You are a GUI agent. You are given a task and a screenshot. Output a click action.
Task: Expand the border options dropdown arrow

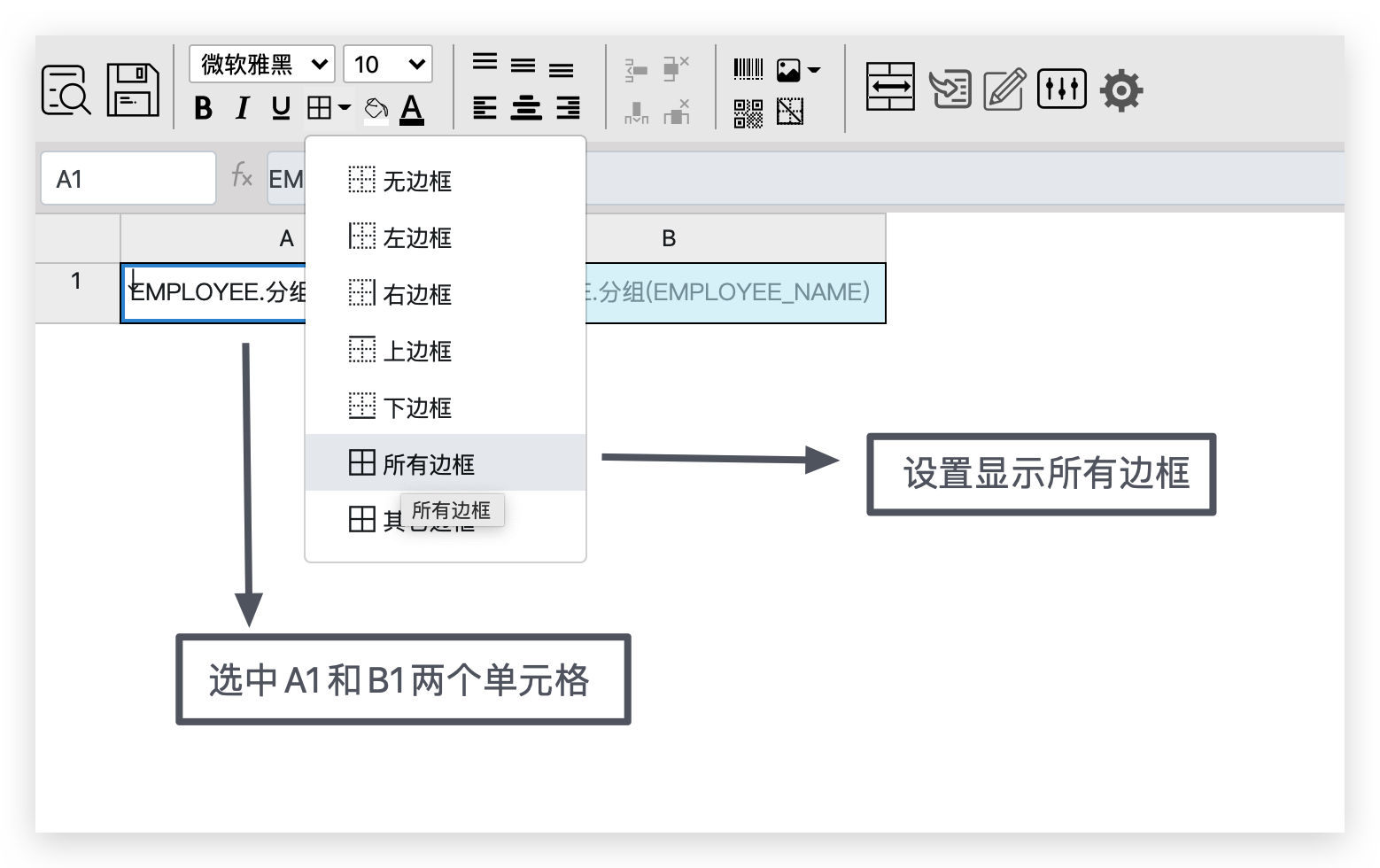[x=345, y=108]
